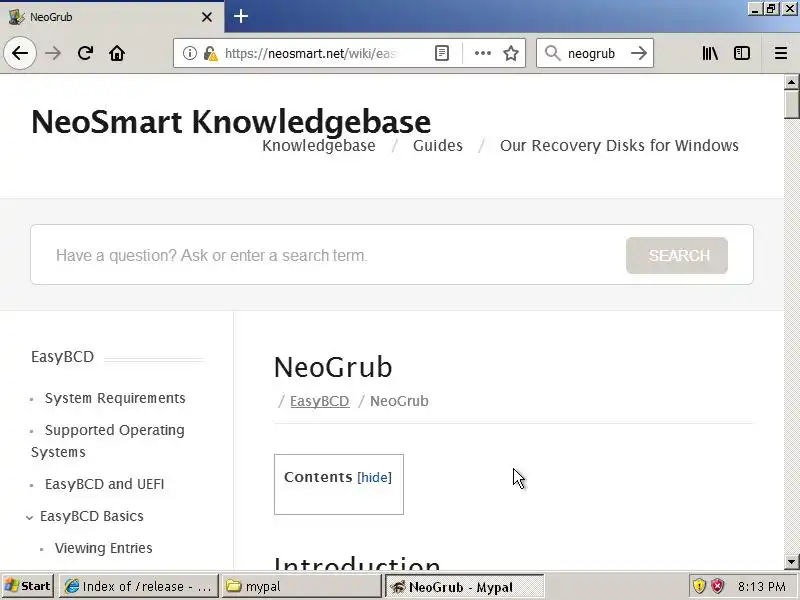Click the search magnifier icon in search box
This screenshot has width=800, height=600.
pos(553,53)
